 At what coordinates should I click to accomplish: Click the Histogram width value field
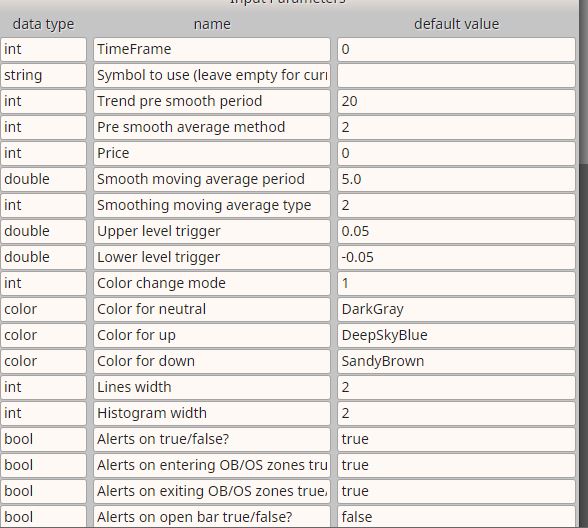[x=456, y=413]
